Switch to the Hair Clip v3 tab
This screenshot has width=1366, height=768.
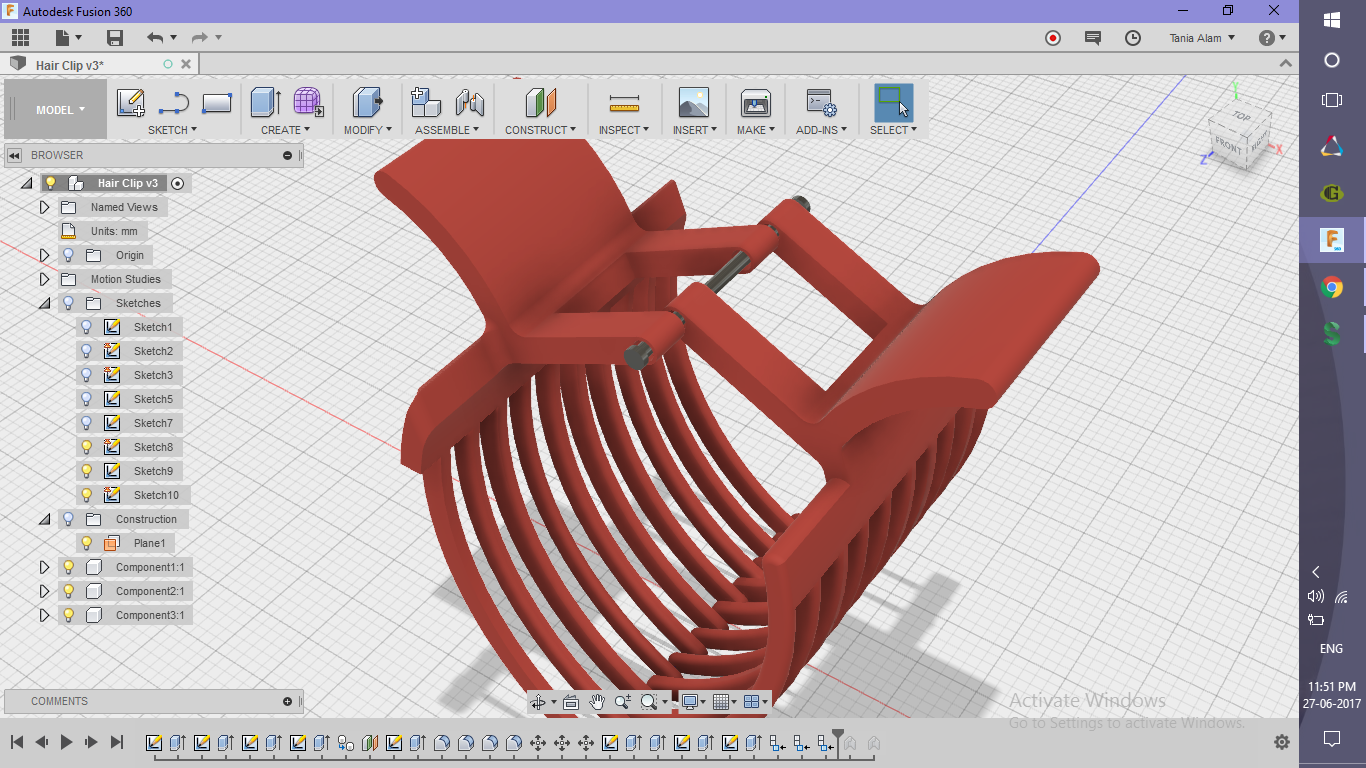70,65
